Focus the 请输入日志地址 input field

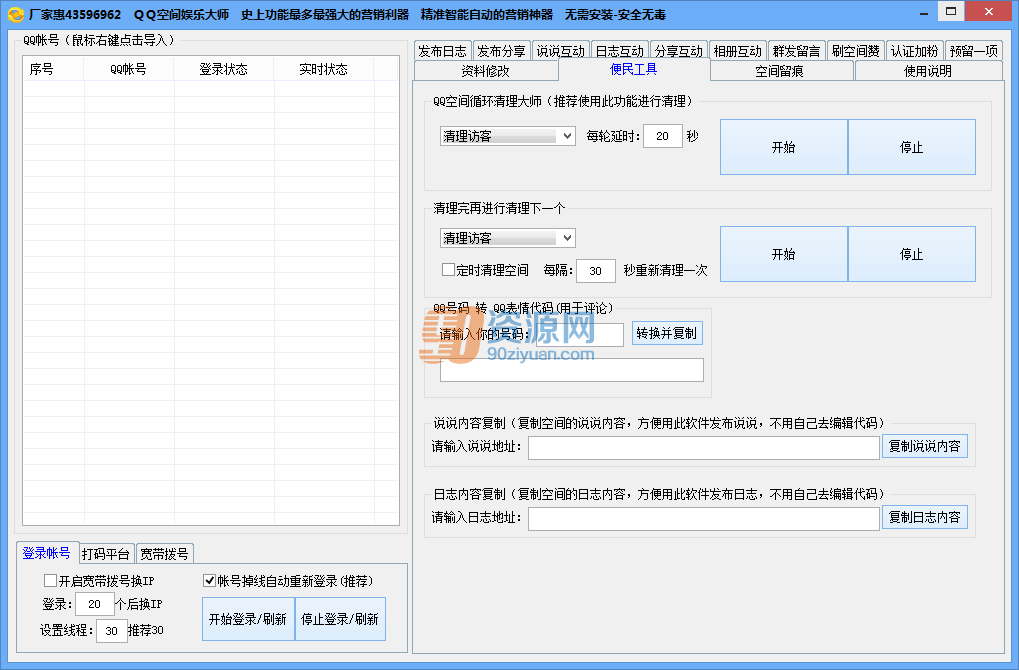tap(704, 518)
